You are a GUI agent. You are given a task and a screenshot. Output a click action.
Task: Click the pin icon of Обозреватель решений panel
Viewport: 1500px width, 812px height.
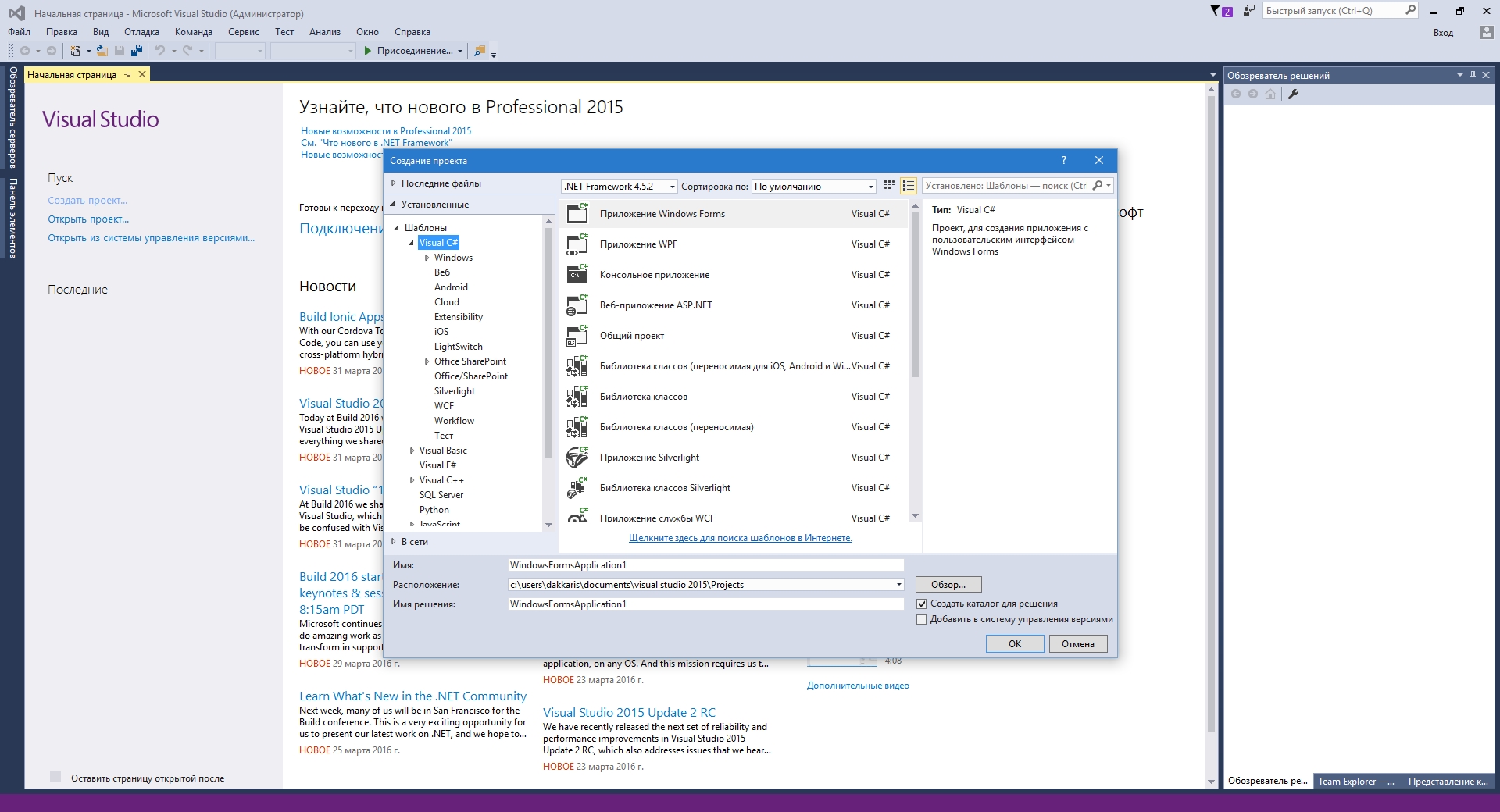coord(1473,75)
